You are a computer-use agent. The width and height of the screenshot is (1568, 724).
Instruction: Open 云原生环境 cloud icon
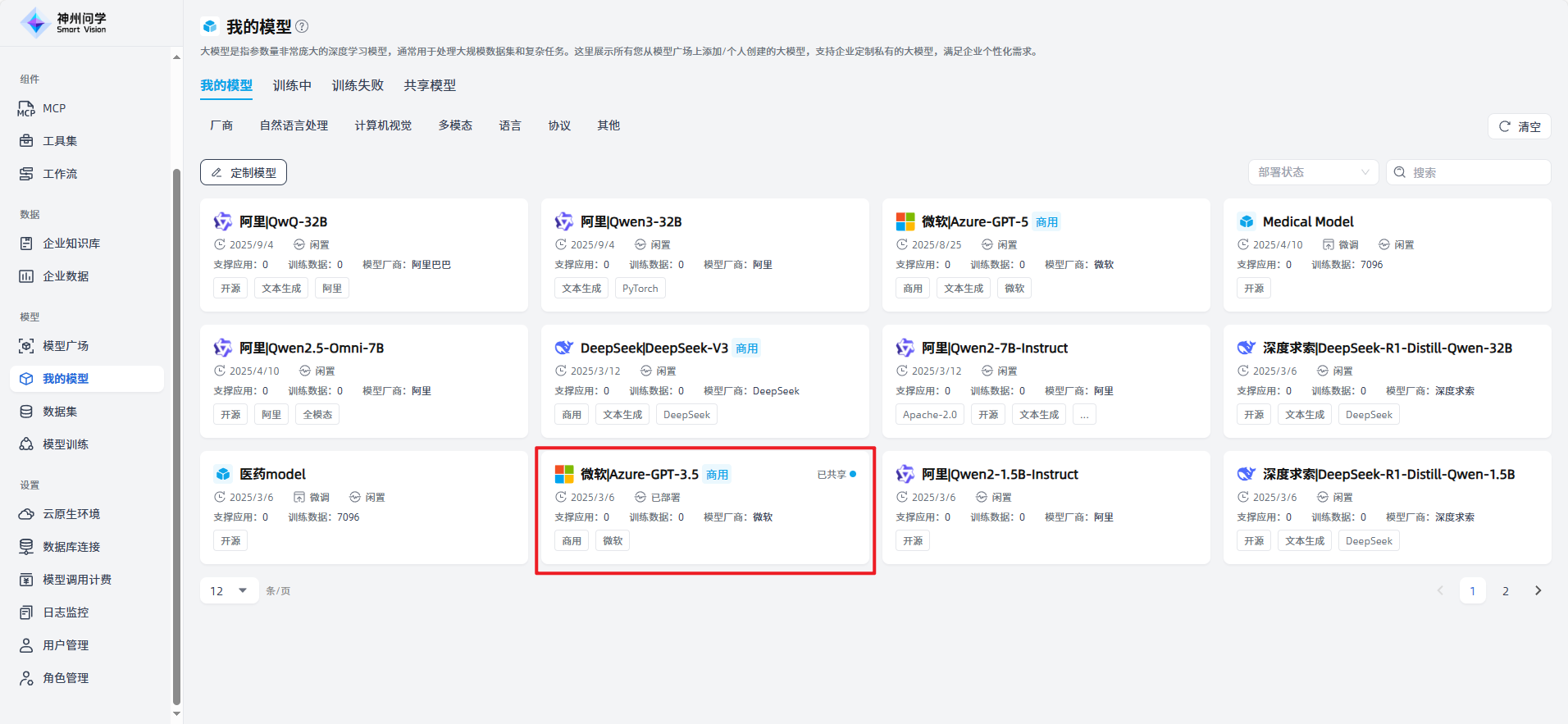(x=26, y=514)
